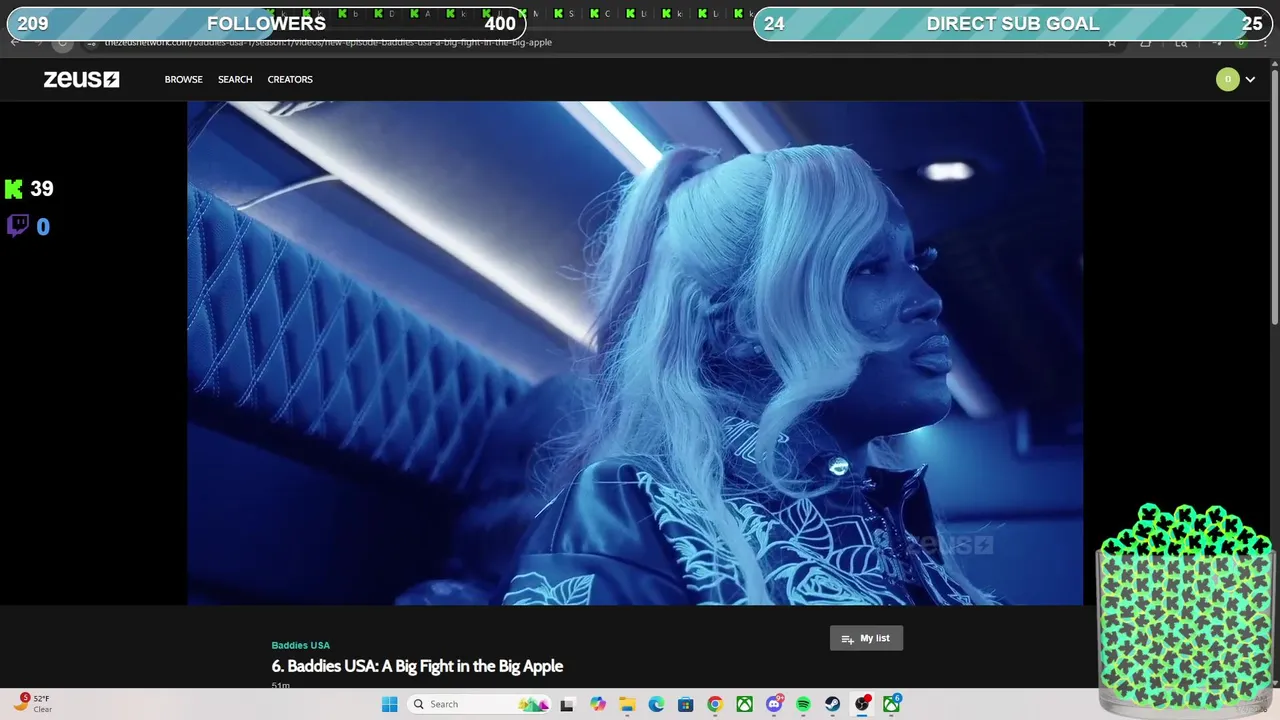Open the first Xbox app icon on taskbar
The width and height of the screenshot is (1280, 720).
pos(744,704)
